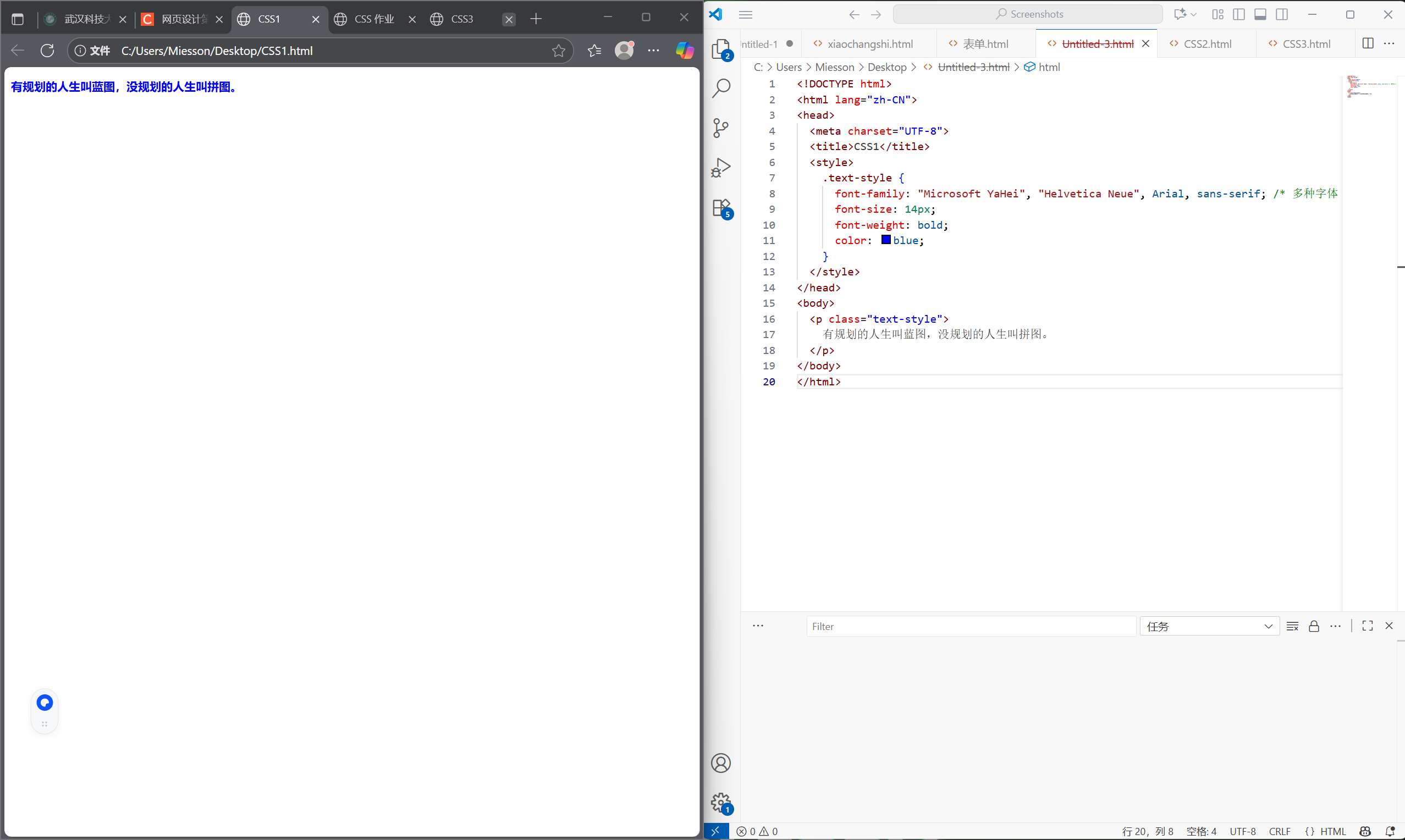This screenshot has width=1405, height=840.
Task: Open the Source Control view
Action: tap(720, 128)
